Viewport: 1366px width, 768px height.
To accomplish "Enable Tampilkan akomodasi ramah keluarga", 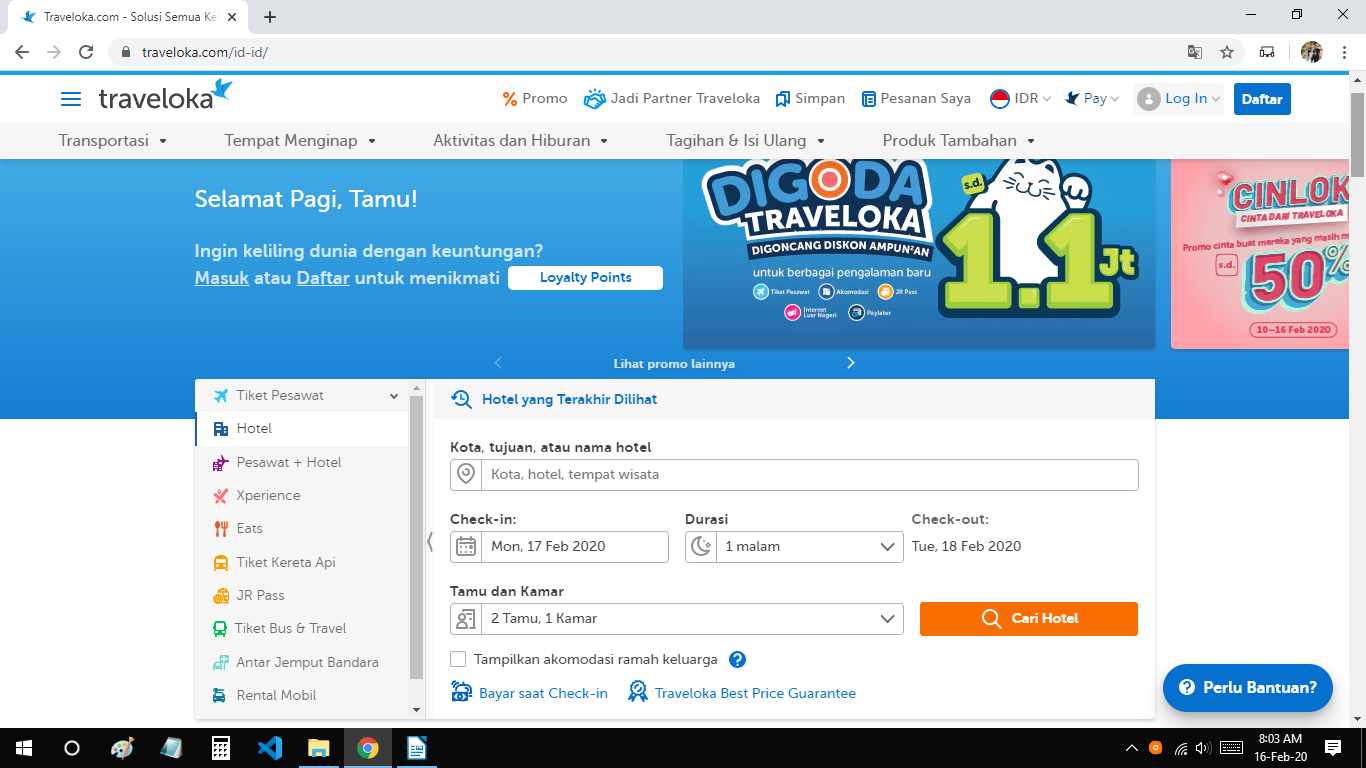I will [458, 659].
